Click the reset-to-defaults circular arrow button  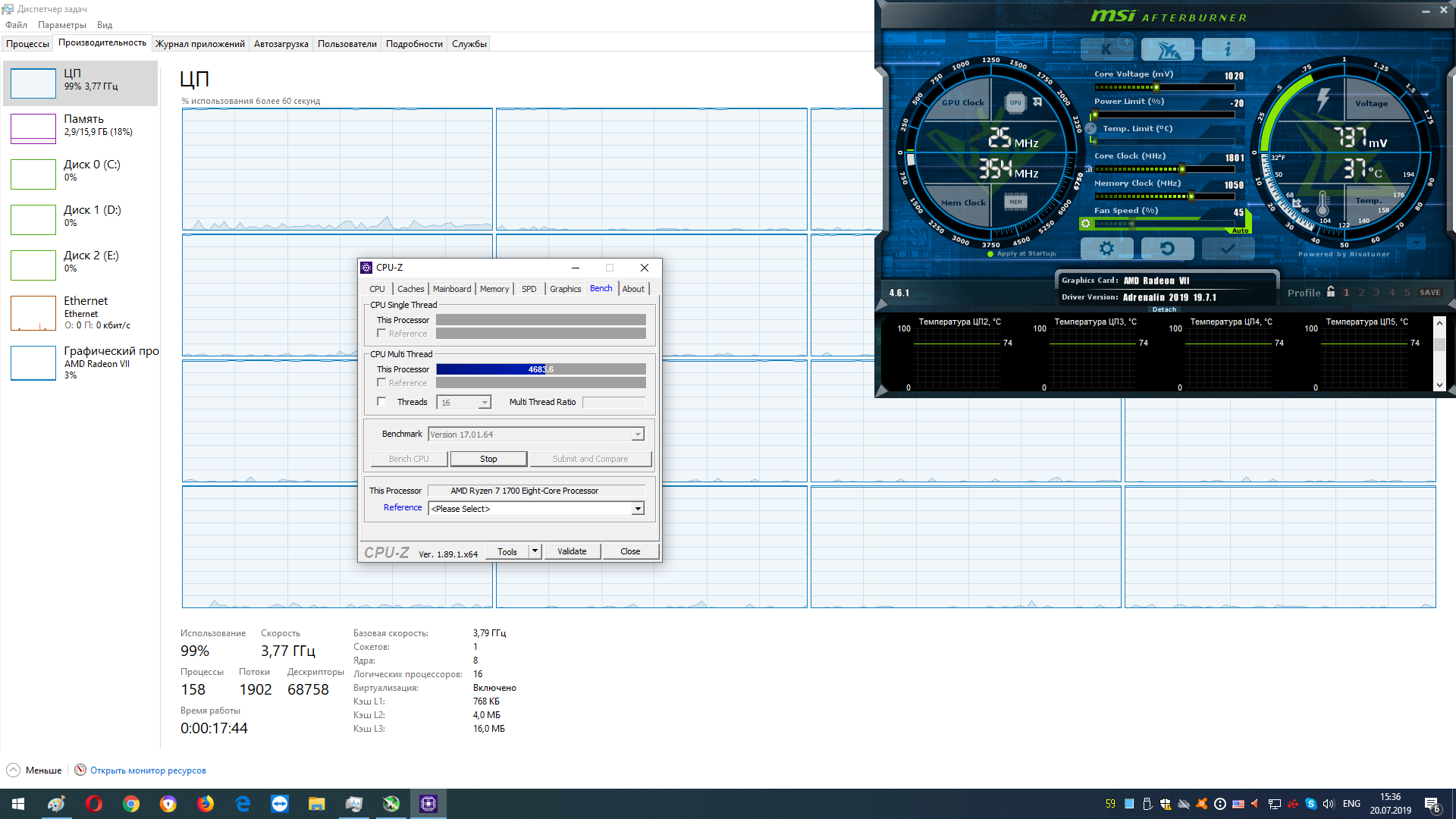[x=1167, y=249]
